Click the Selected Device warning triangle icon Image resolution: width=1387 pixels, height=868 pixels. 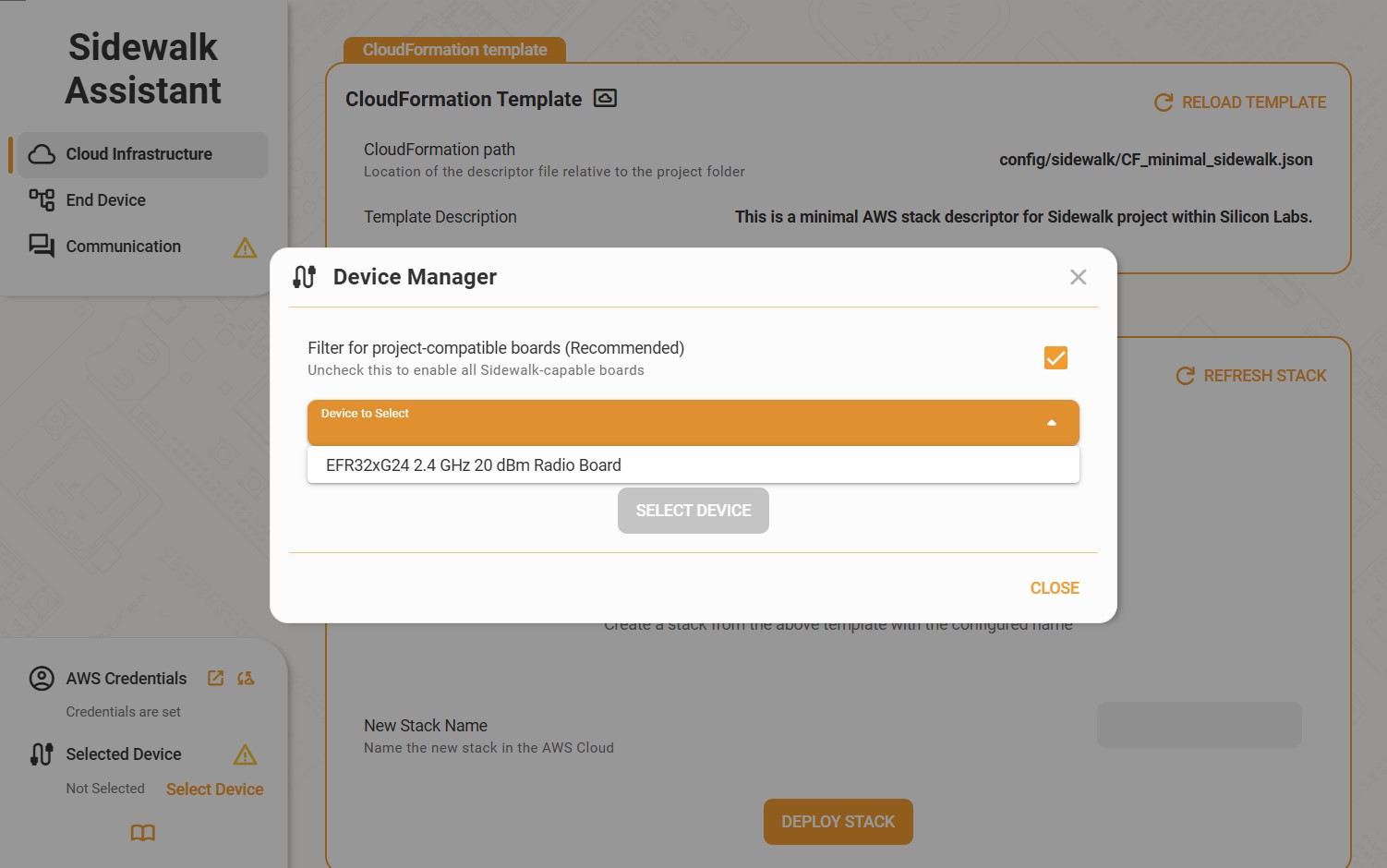click(x=245, y=754)
